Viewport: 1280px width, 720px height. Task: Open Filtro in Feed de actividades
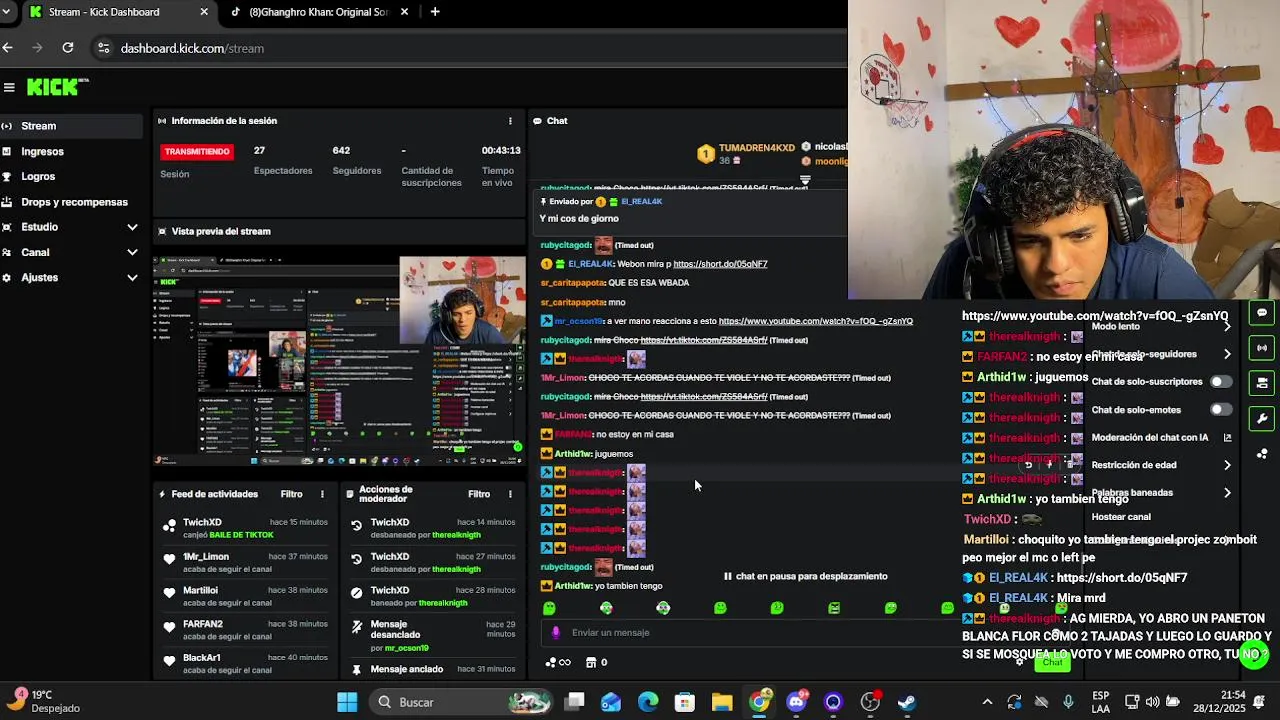pyautogui.click(x=291, y=494)
